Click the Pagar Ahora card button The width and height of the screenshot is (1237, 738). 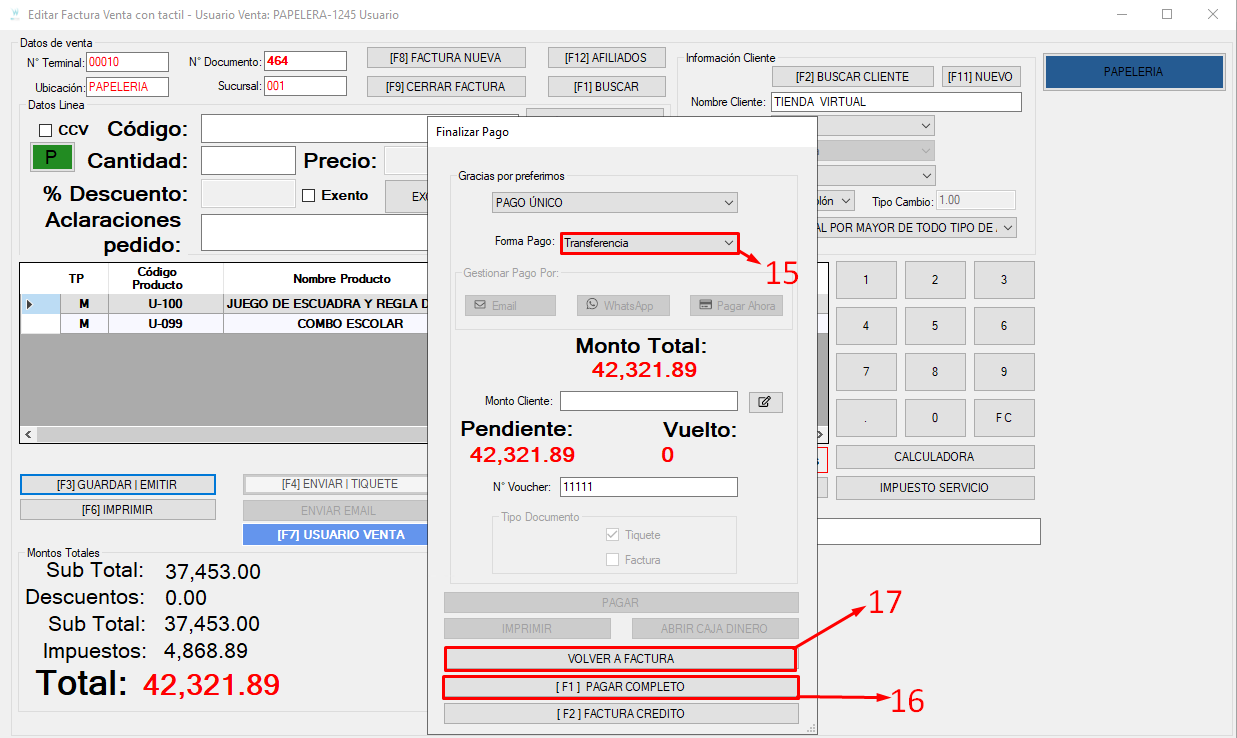point(735,306)
